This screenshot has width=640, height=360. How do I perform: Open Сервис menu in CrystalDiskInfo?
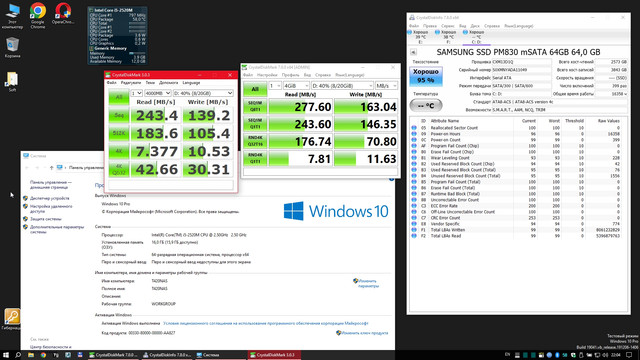tap(448, 26)
